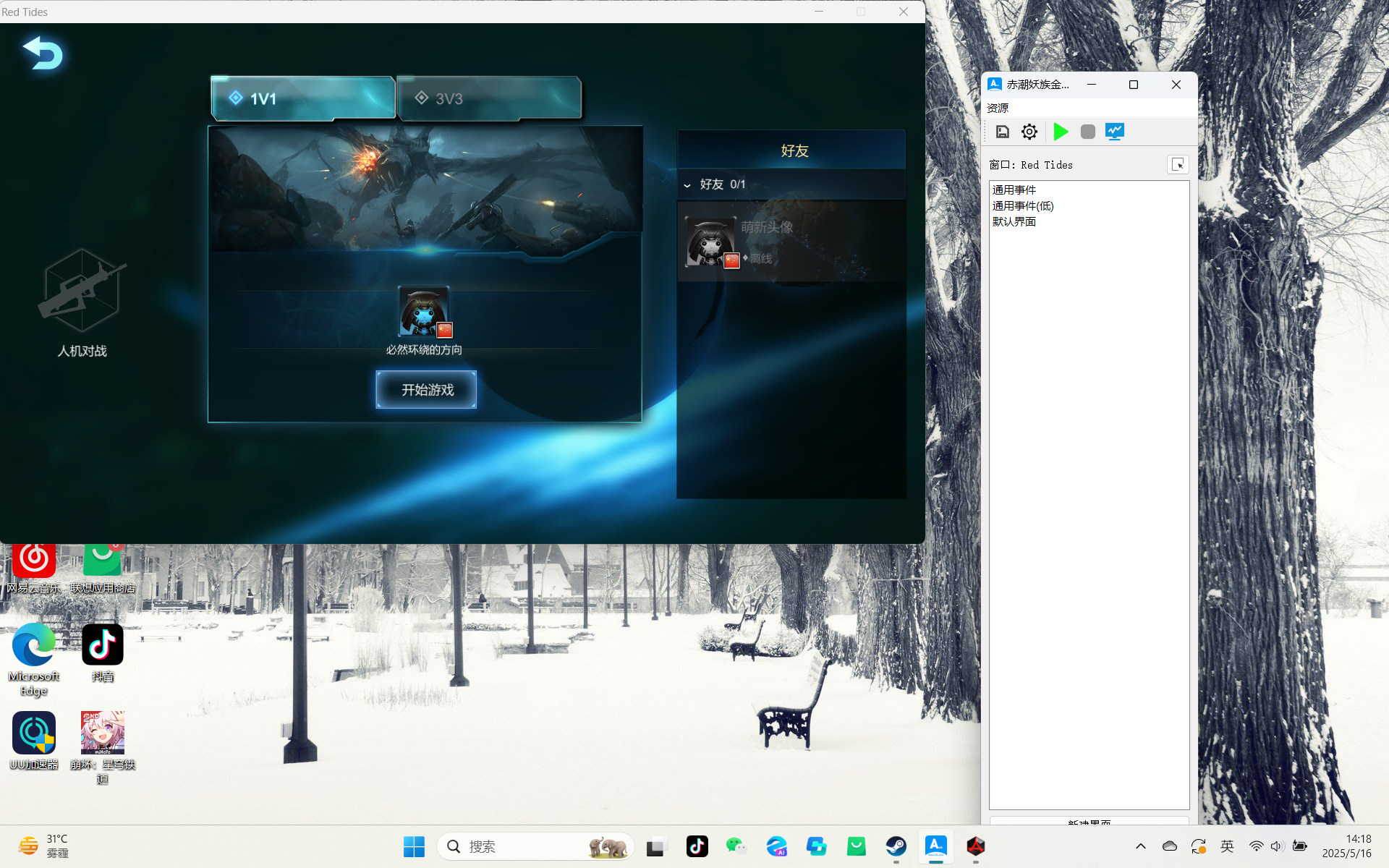This screenshot has height=868, width=1389.
Task: Open Microsoft Edge desktop shortcut
Action: 33,660
